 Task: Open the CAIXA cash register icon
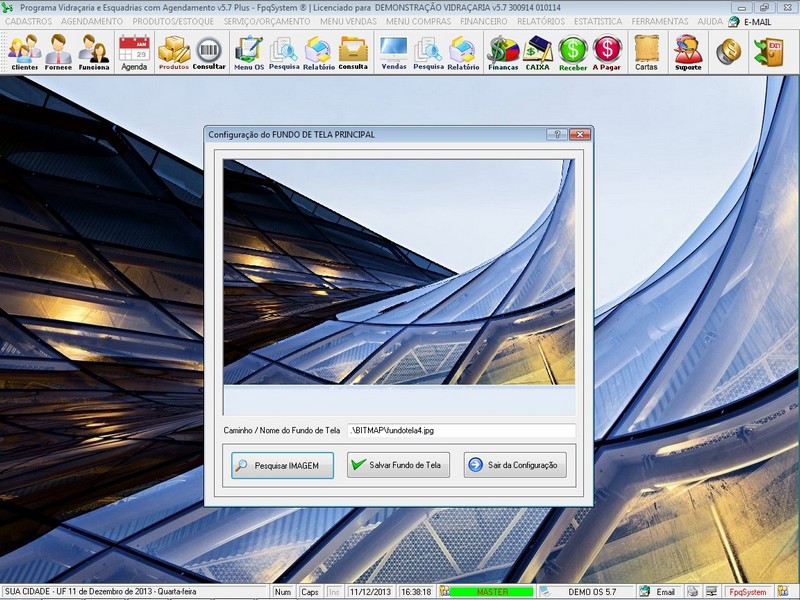coord(538,52)
